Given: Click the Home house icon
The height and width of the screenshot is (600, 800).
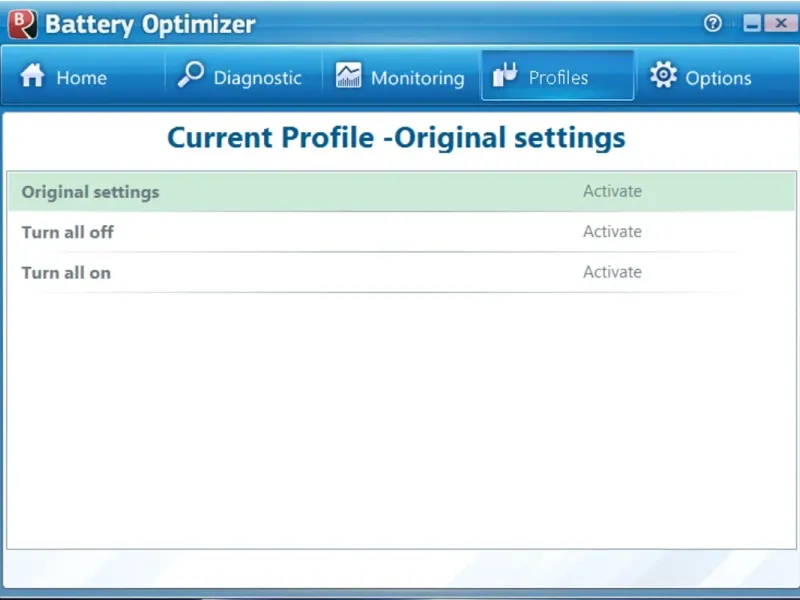Looking at the screenshot, I should click(33, 76).
